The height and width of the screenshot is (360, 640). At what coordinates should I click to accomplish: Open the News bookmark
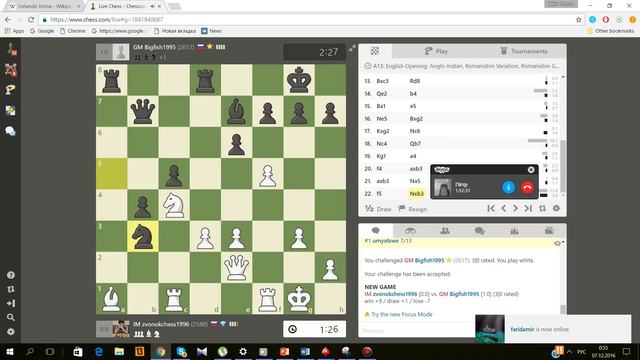pos(211,31)
